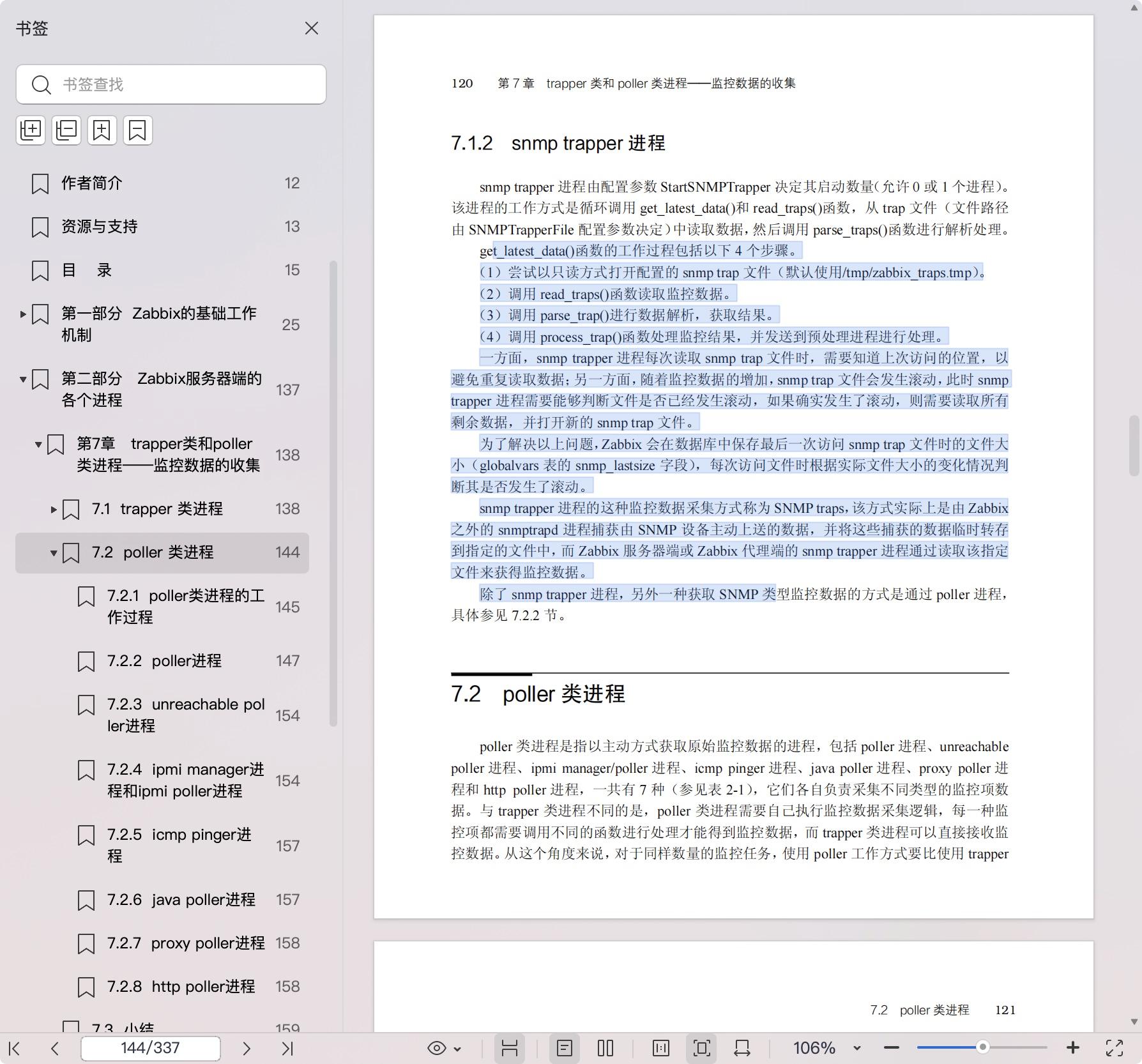
Task: Click heading 7.1.2 snmp trapper 进程
Action: [558, 143]
